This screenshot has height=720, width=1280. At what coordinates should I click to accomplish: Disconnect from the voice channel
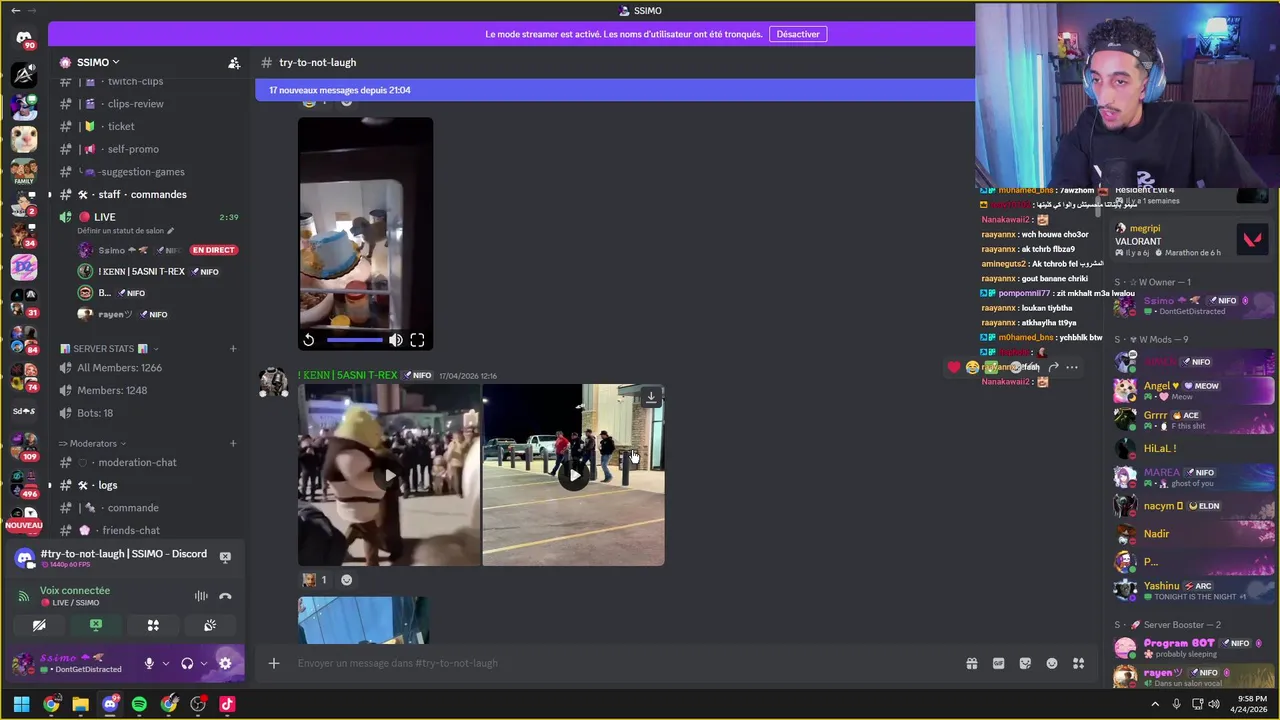(x=225, y=596)
